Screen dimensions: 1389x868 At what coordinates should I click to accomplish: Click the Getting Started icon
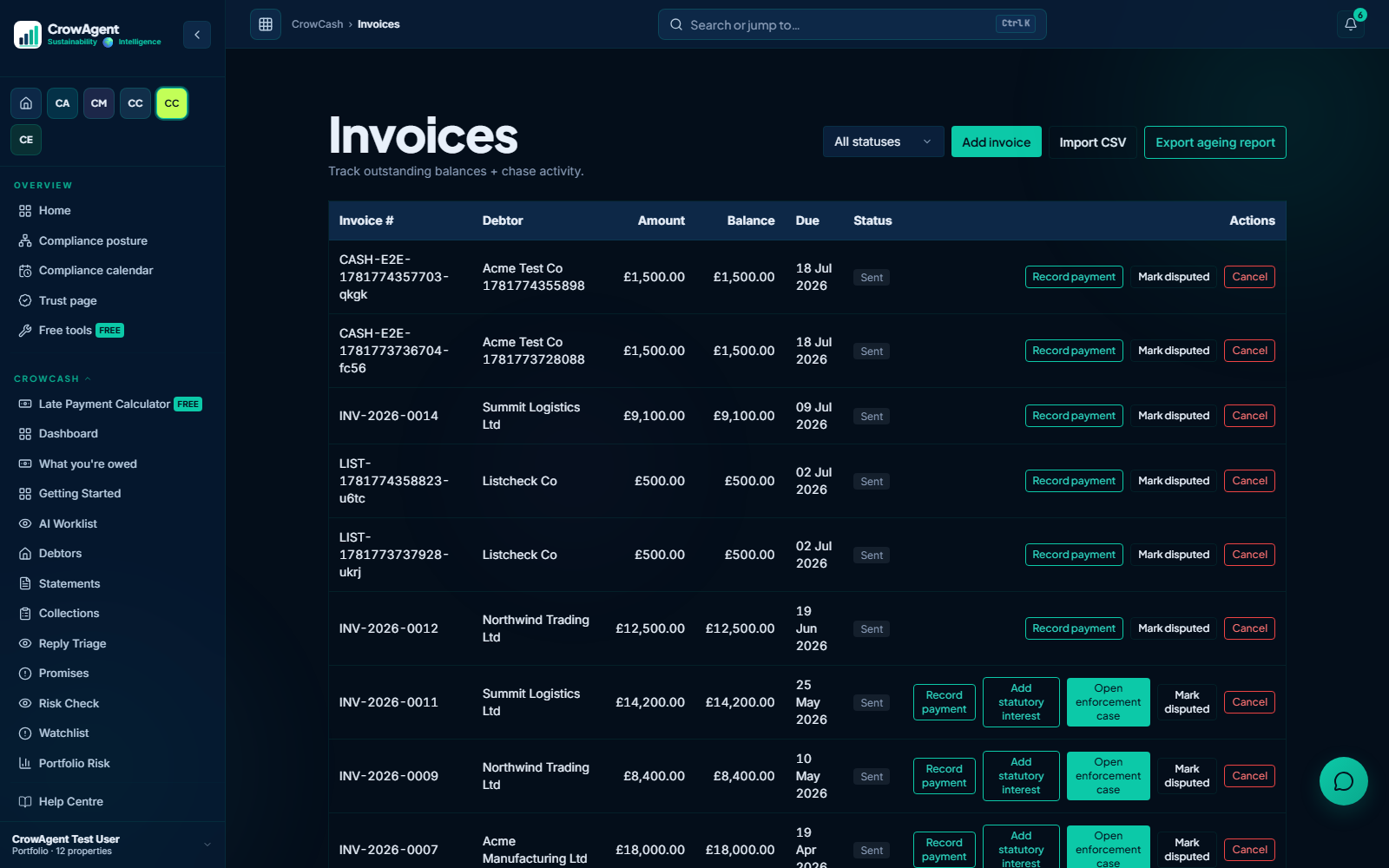pos(25,494)
